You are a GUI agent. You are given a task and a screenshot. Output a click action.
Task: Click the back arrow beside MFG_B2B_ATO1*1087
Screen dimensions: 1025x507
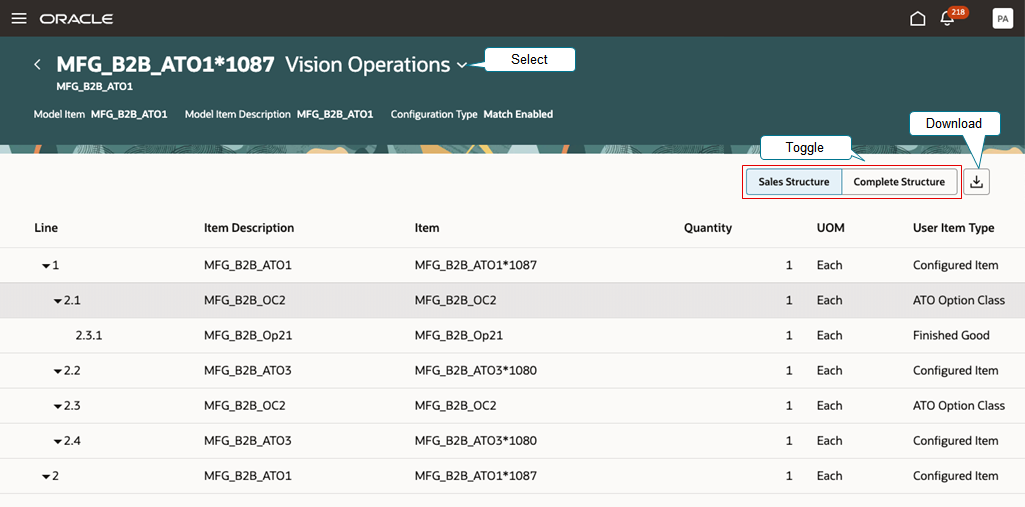[x=37, y=64]
